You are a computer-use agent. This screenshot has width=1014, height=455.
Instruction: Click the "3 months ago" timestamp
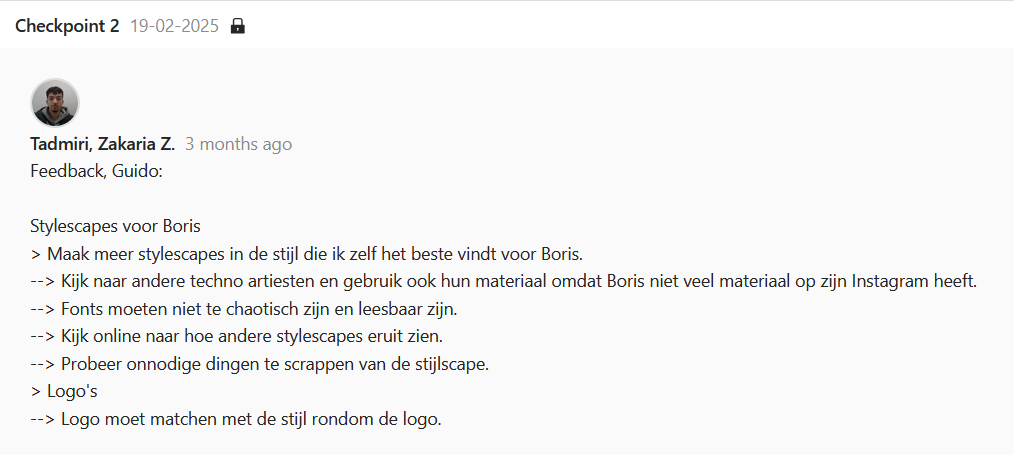pyautogui.click(x=239, y=144)
